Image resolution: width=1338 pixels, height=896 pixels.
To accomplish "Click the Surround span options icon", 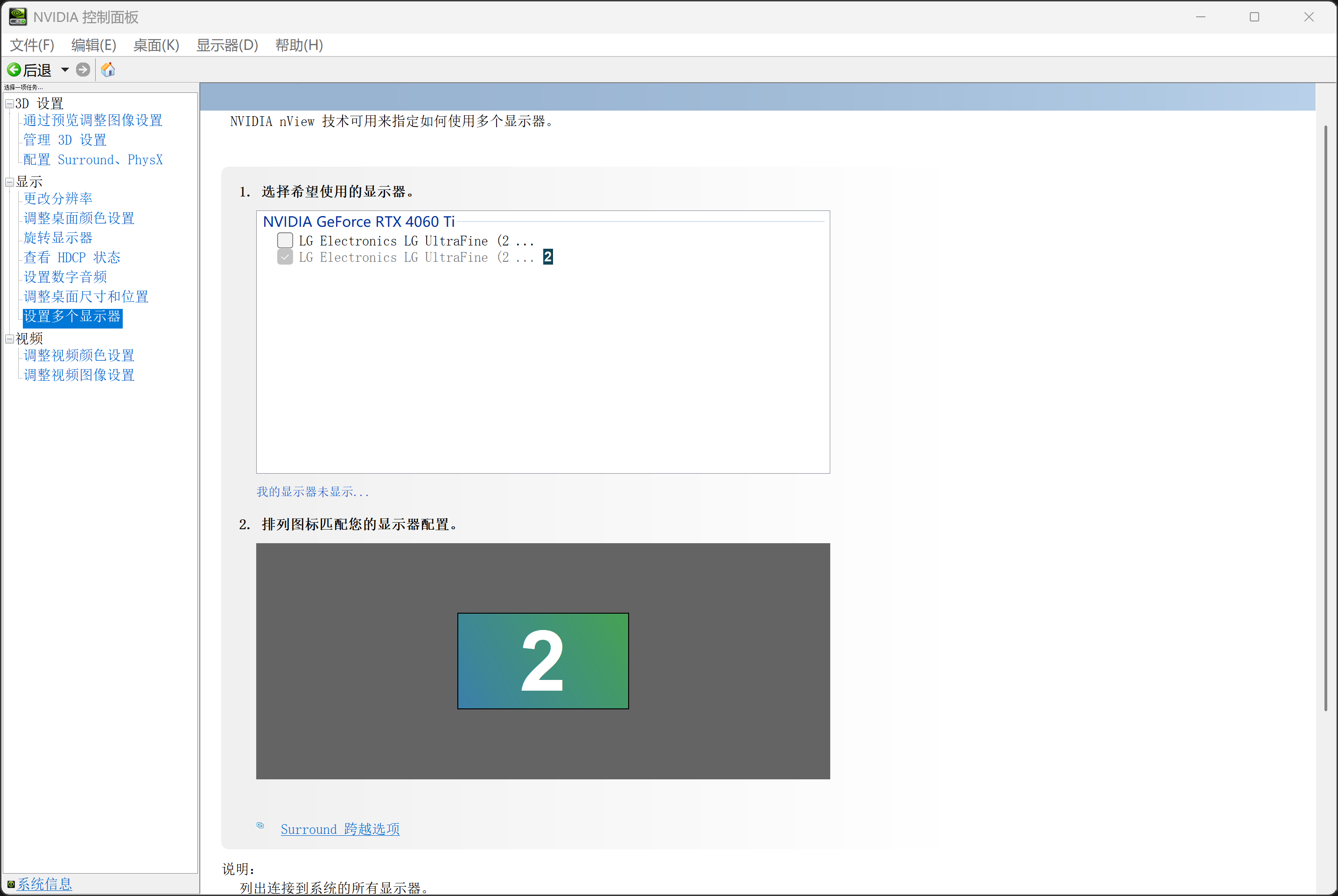I will click(x=260, y=825).
